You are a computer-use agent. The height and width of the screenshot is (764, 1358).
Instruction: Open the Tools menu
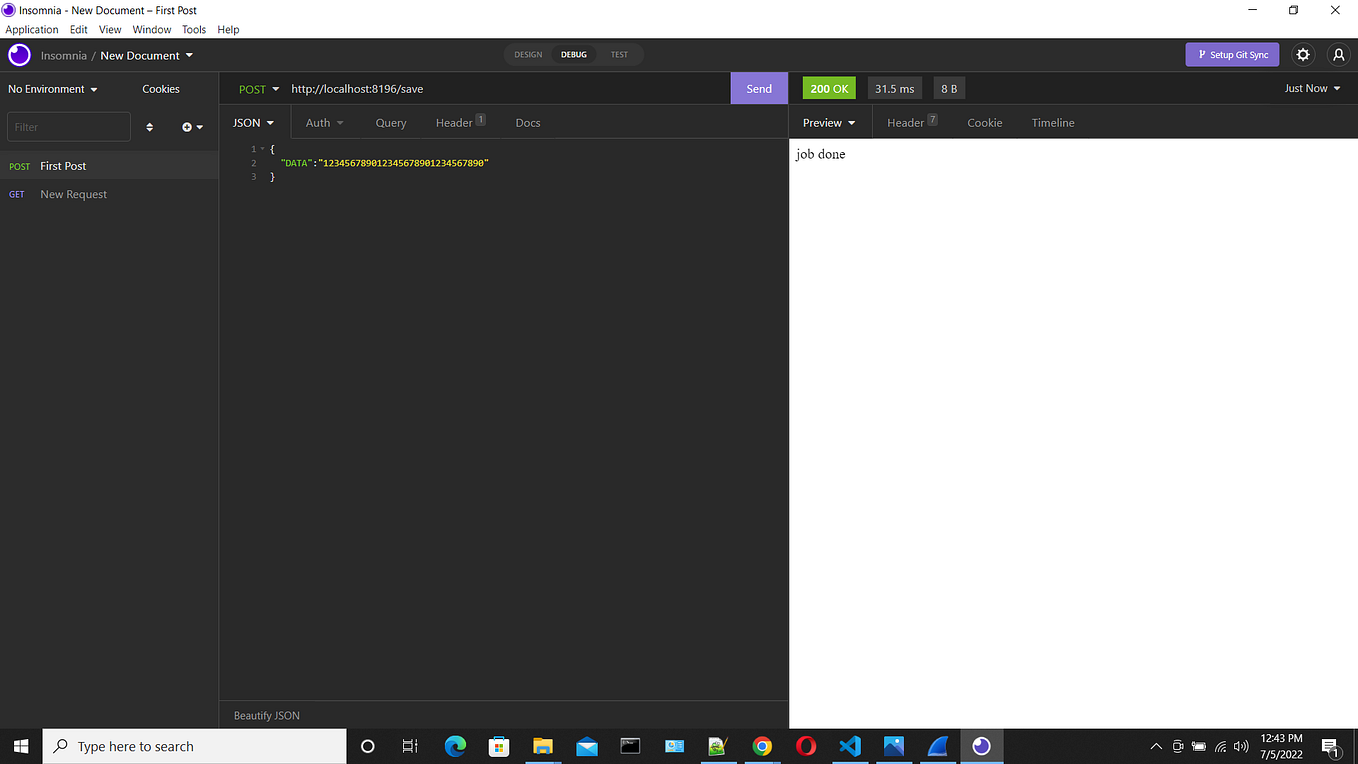click(x=194, y=29)
